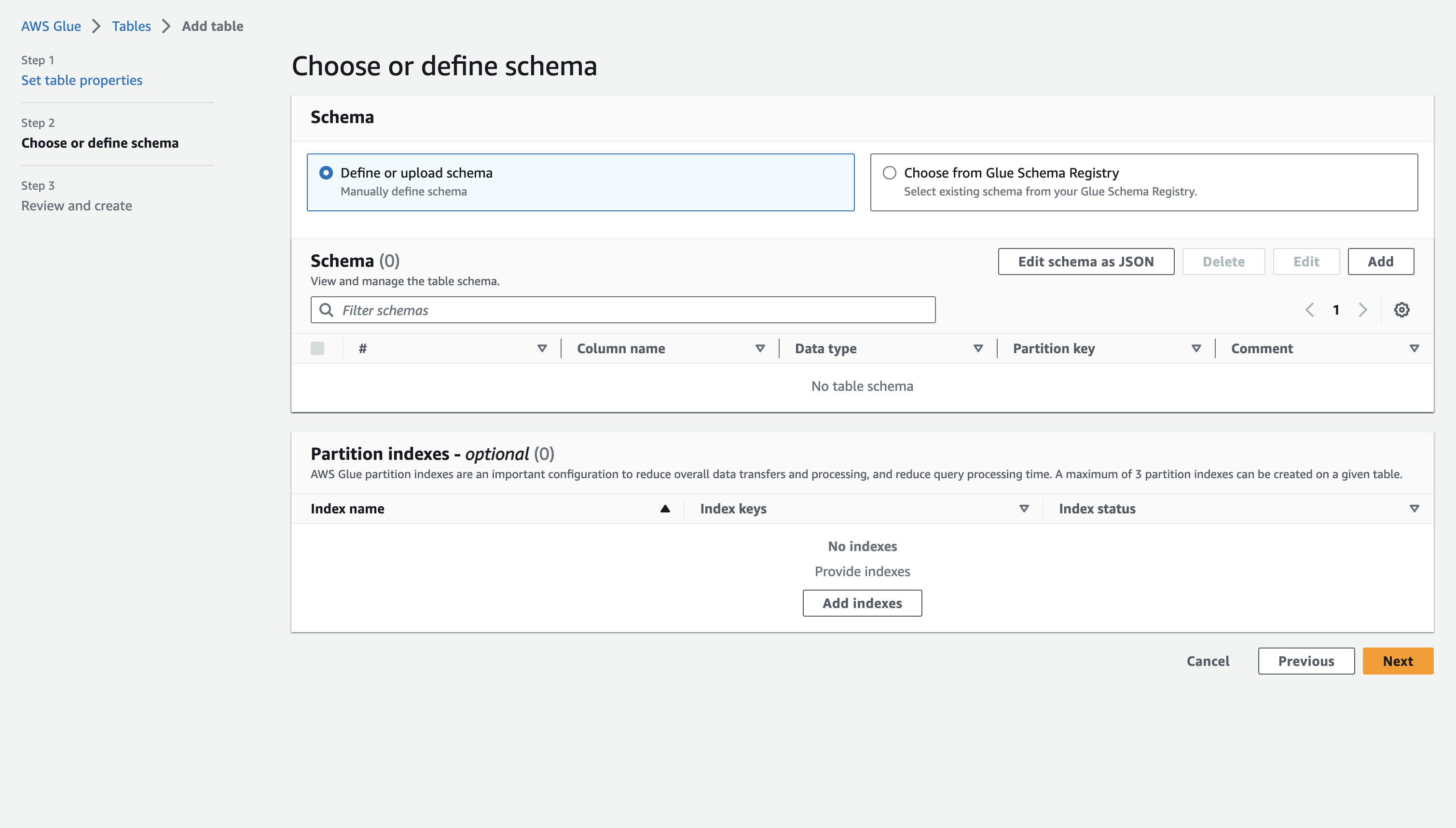Sort by Comment column arrow
The width and height of the screenshot is (1456, 828).
(1414, 348)
